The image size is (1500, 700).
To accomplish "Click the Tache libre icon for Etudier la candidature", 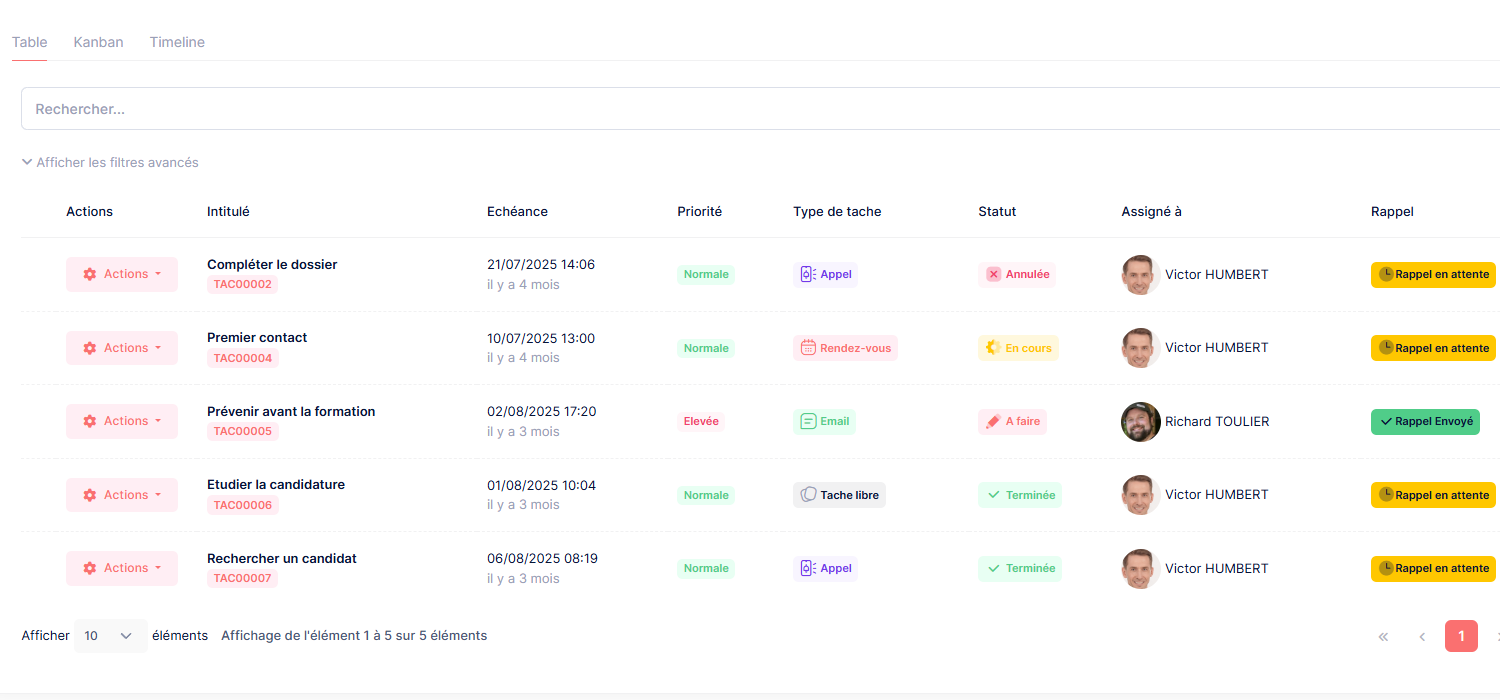I will [808, 495].
